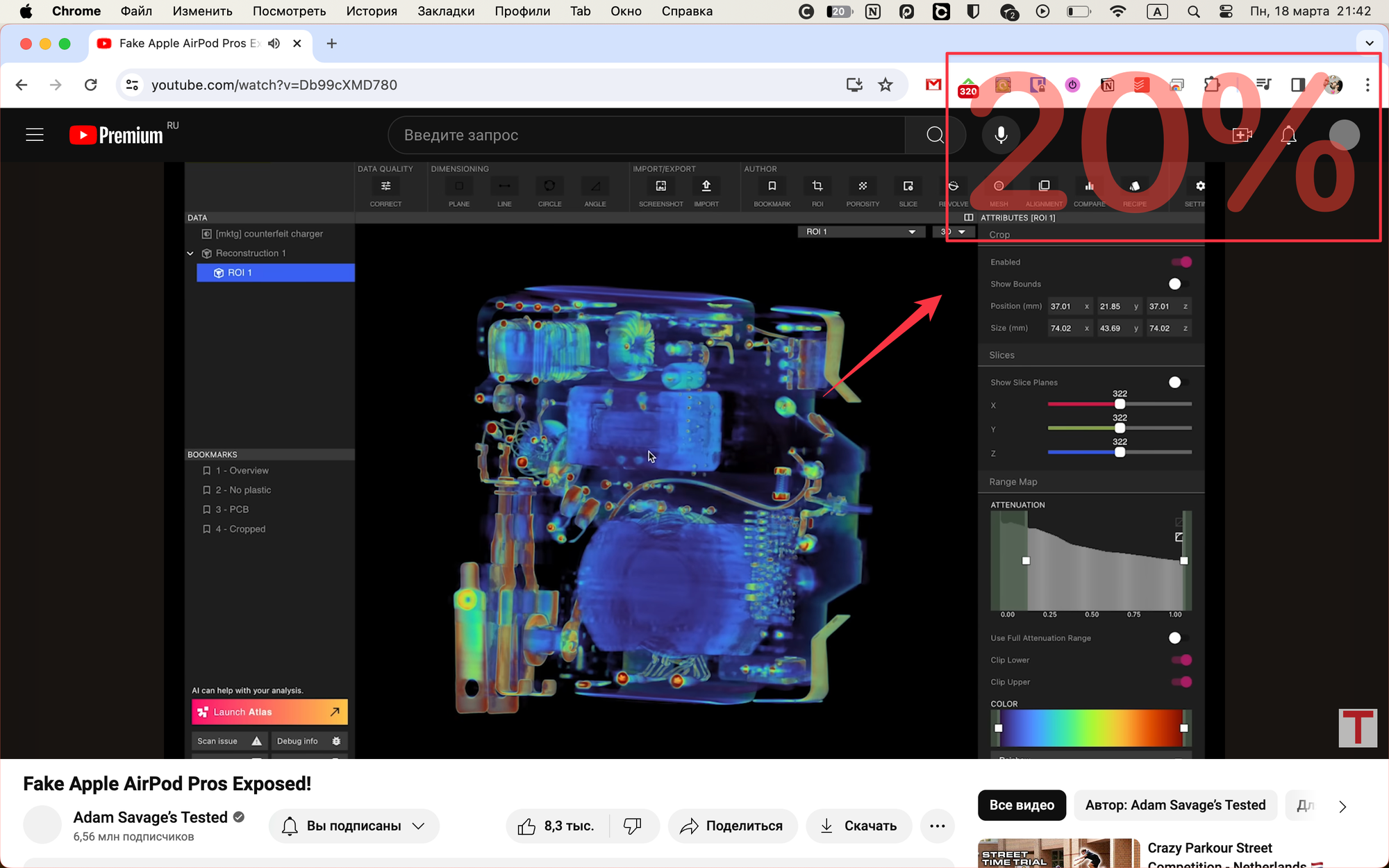Click the YouTube voice search microphone icon
Image resolution: width=1389 pixels, height=868 pixels.
(x=1001, y=135)
